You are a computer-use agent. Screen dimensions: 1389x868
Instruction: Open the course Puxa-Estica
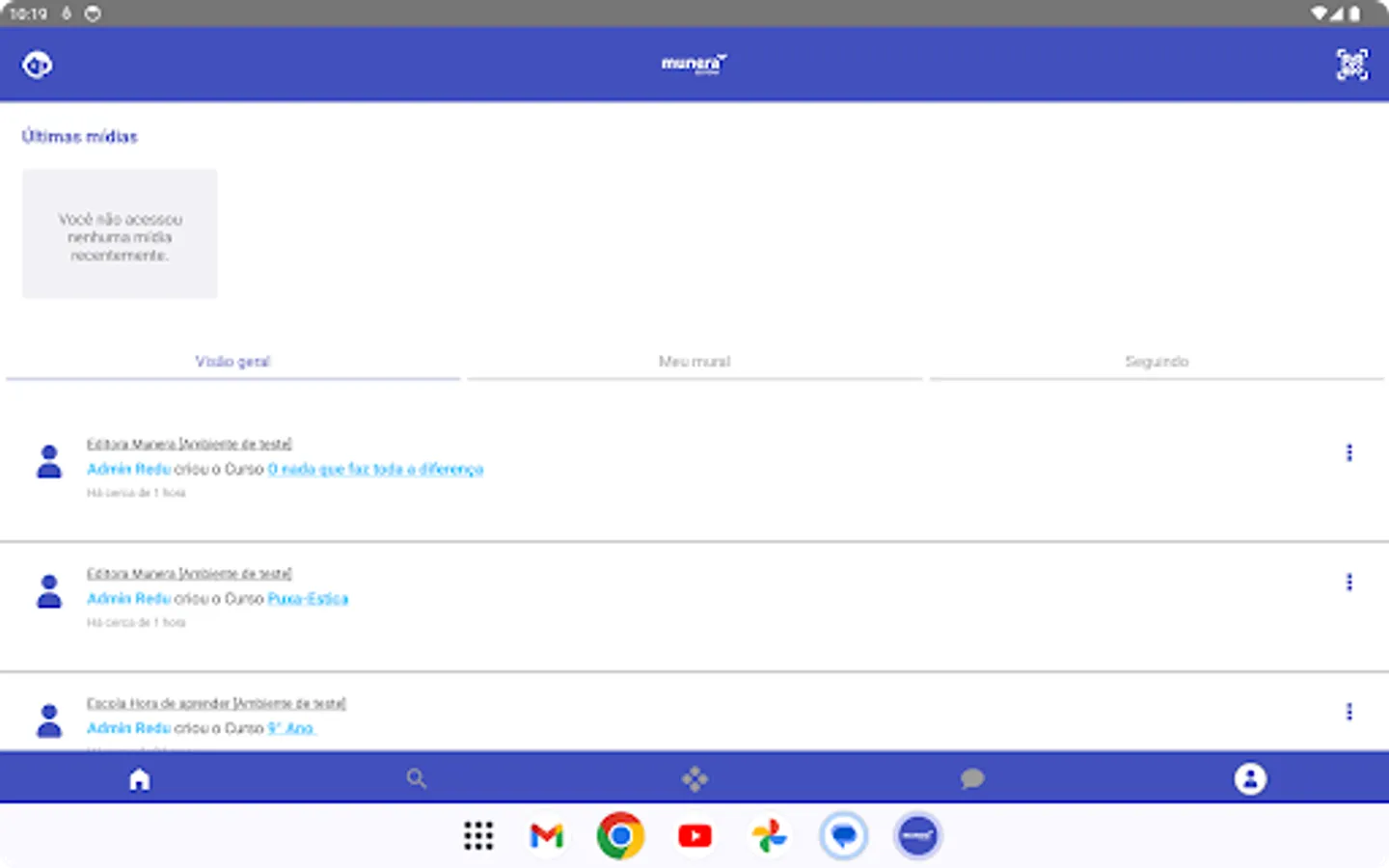(x=308, y=598)
